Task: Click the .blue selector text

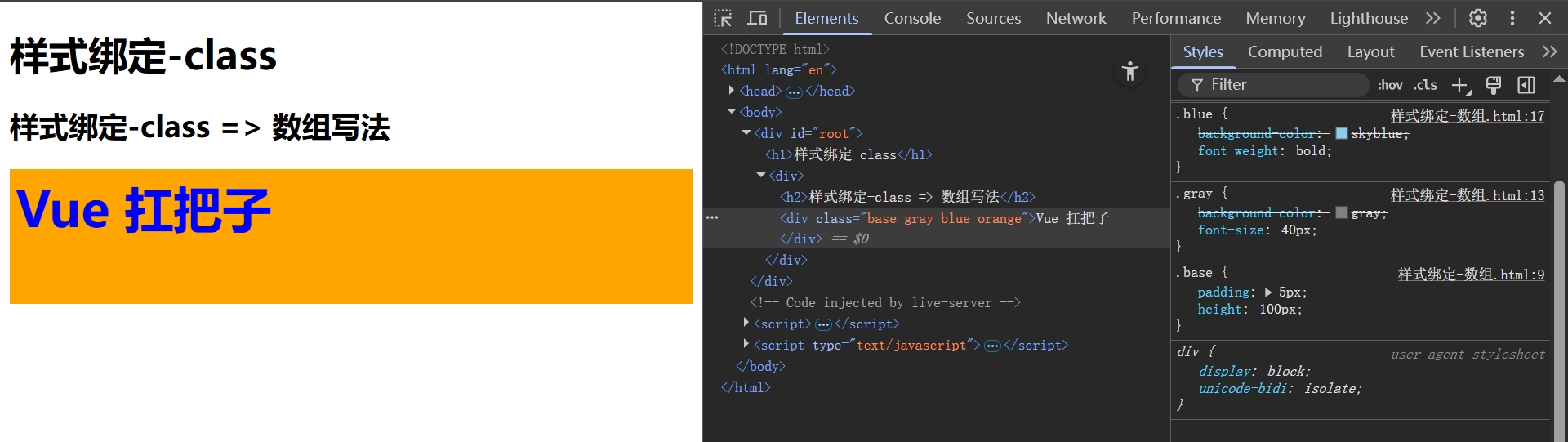Action: click(1194, 114)
